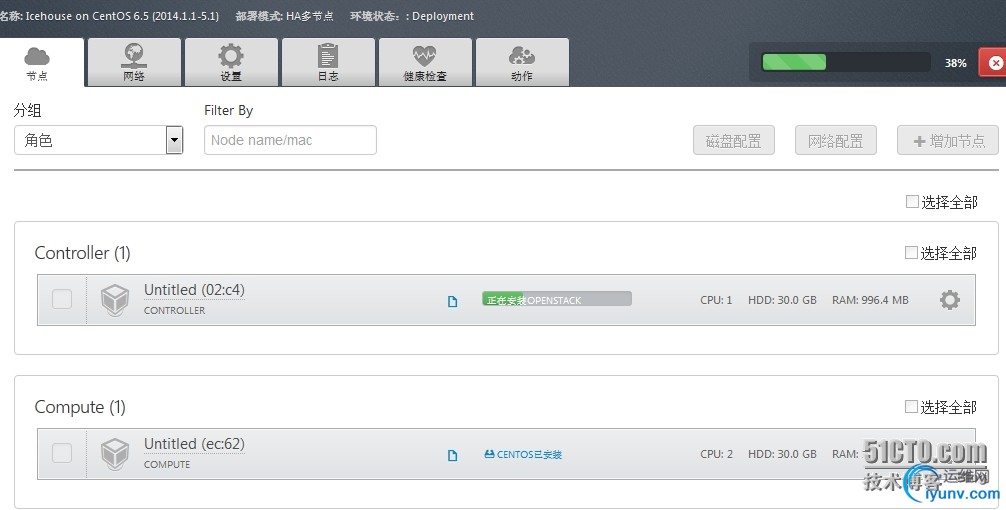The image size is (1006, 510).
Task: Click the 网络配置 (network config) button
Action: [x=835, y=140]
